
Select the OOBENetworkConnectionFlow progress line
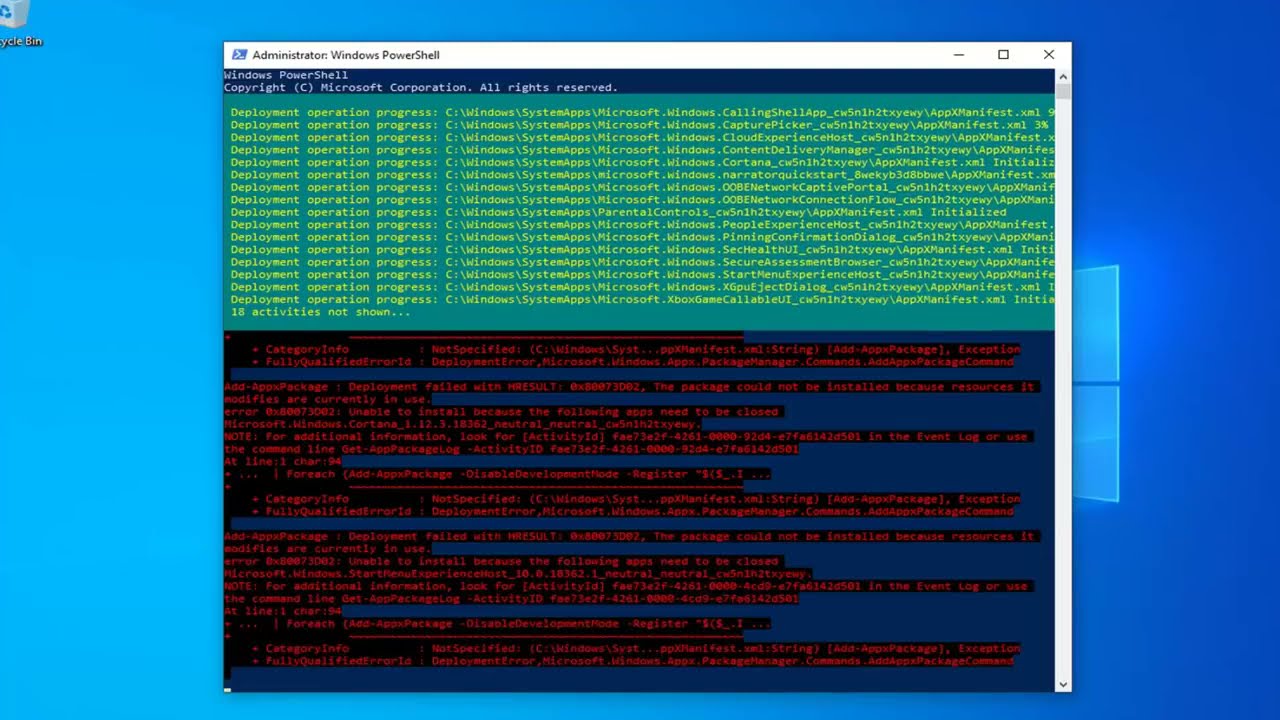click(642, 200)
